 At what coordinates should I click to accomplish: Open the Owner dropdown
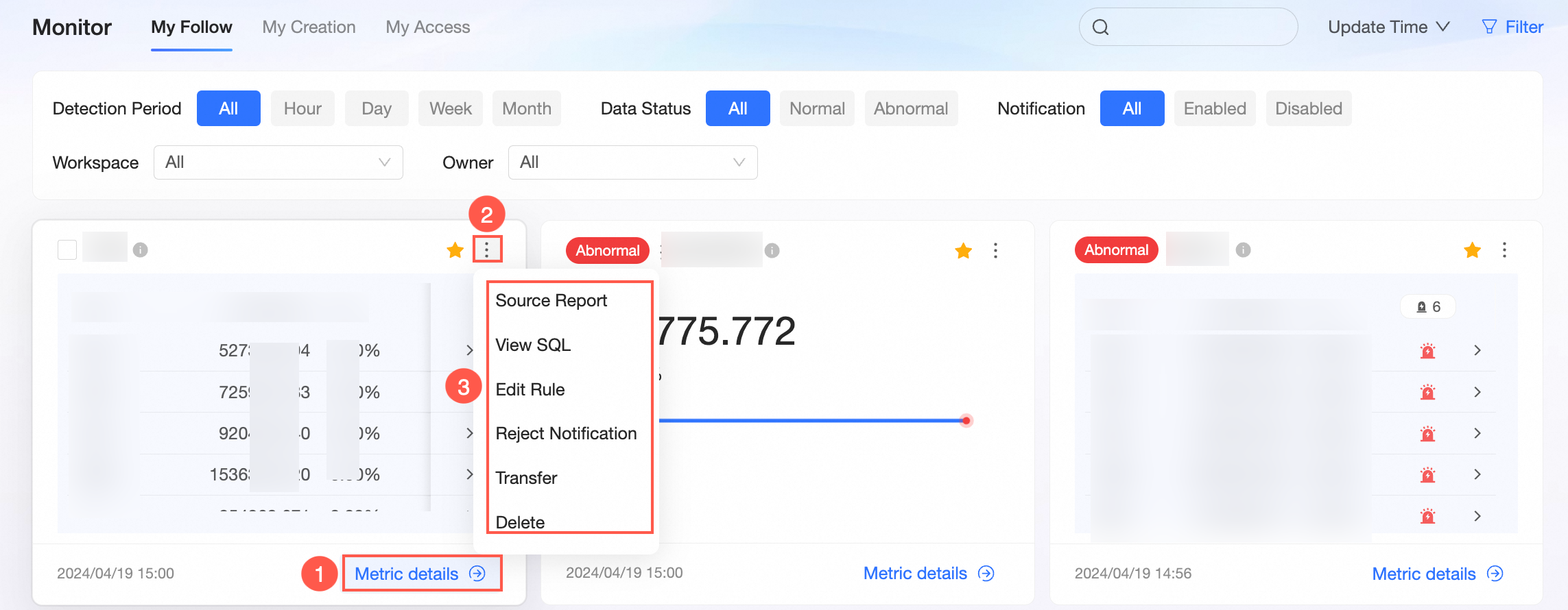(632, 162)
